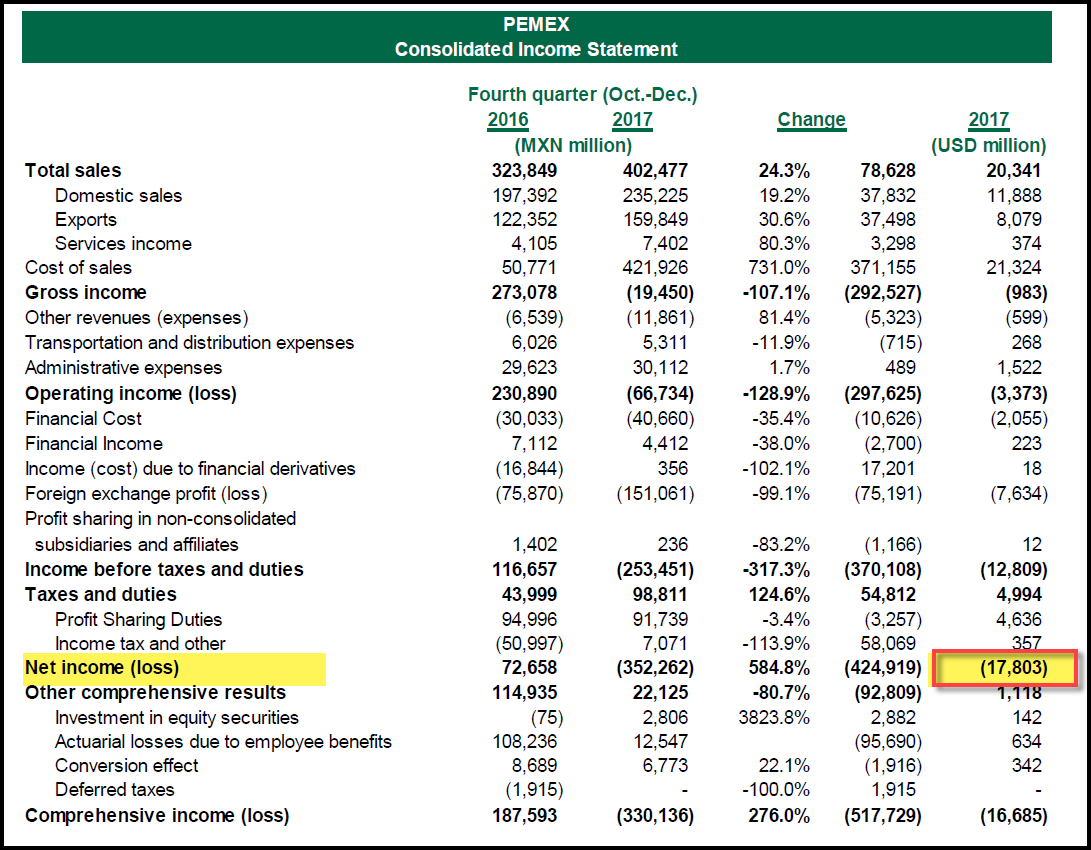Click the Profit Sharing Duties label
This screenshot has height=850, width=1091.
click(138, 620)
